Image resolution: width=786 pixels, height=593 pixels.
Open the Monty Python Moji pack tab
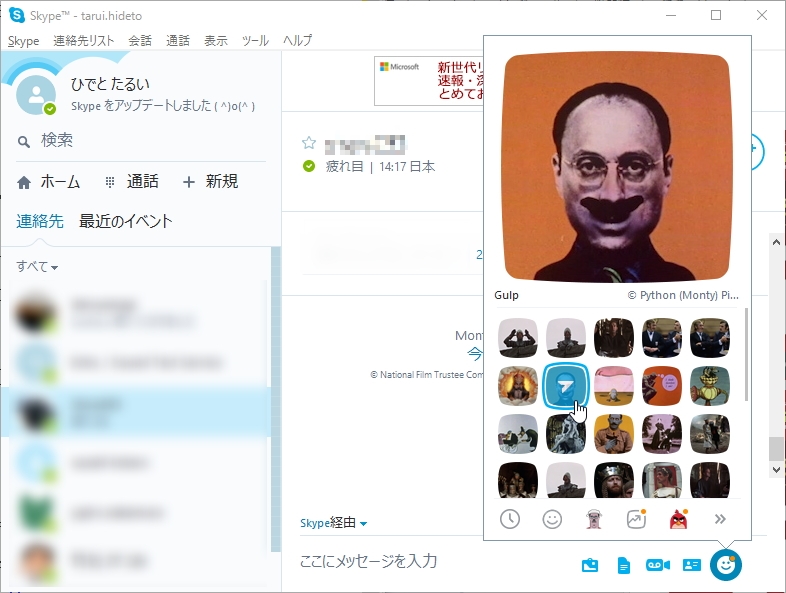tap(594, 519)
